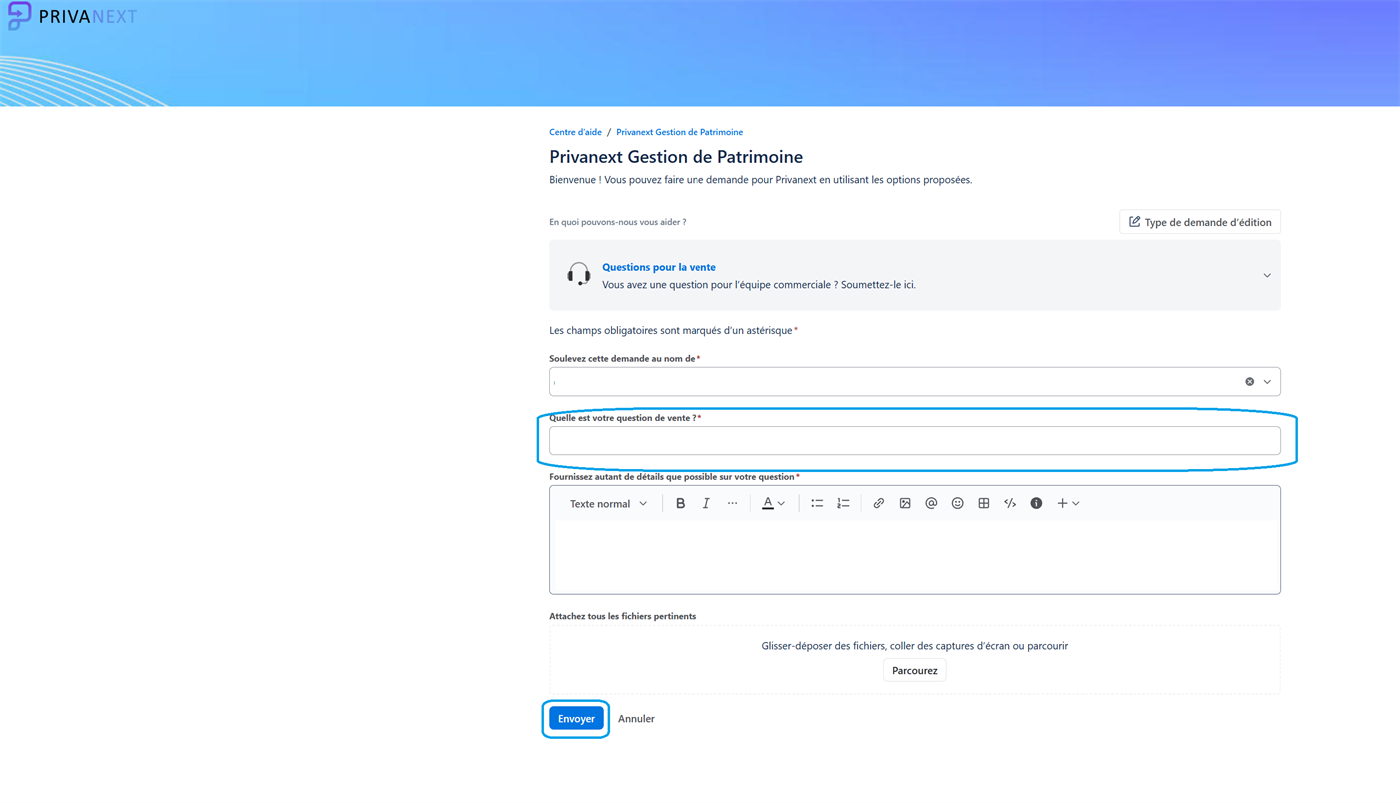Select the Questions pour la vente title
1400x803 pixels.
pyautogui.click(x=659, y=267)
